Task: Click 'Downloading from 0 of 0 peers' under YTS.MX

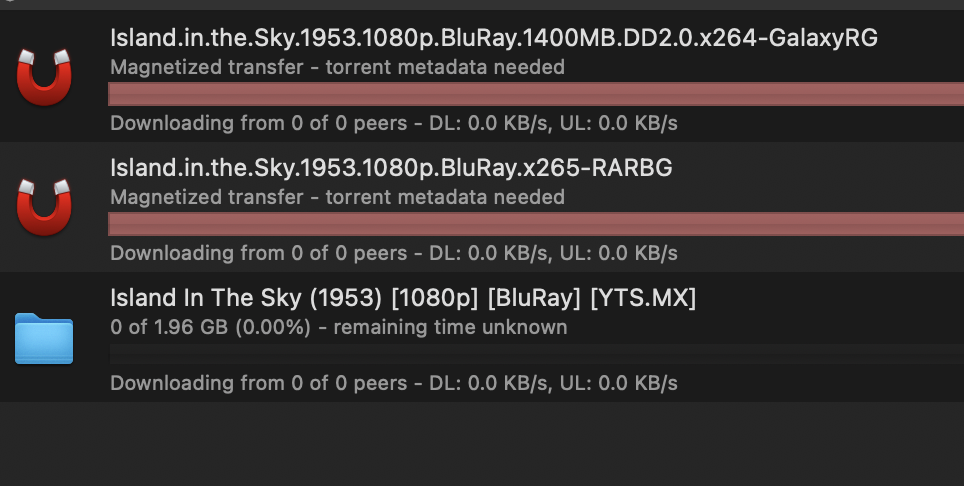Action: (x=259, y=383)
